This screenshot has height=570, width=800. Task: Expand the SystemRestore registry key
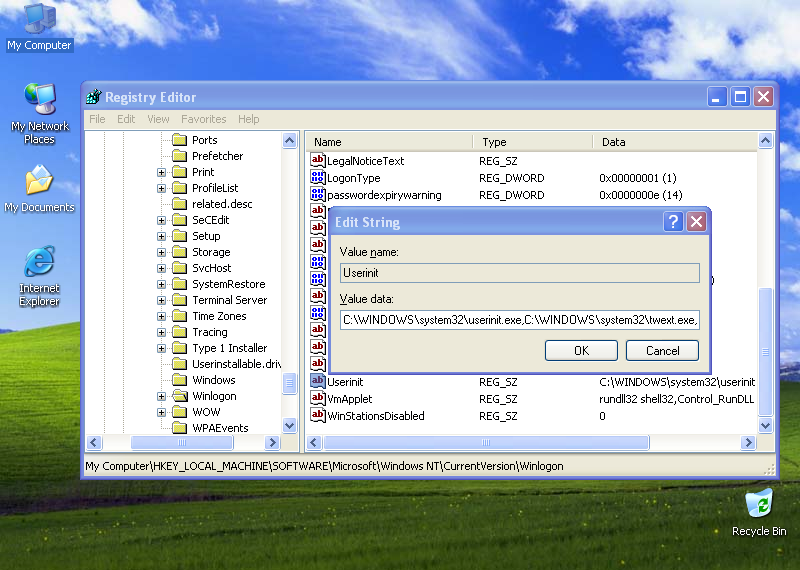(161, 284)
